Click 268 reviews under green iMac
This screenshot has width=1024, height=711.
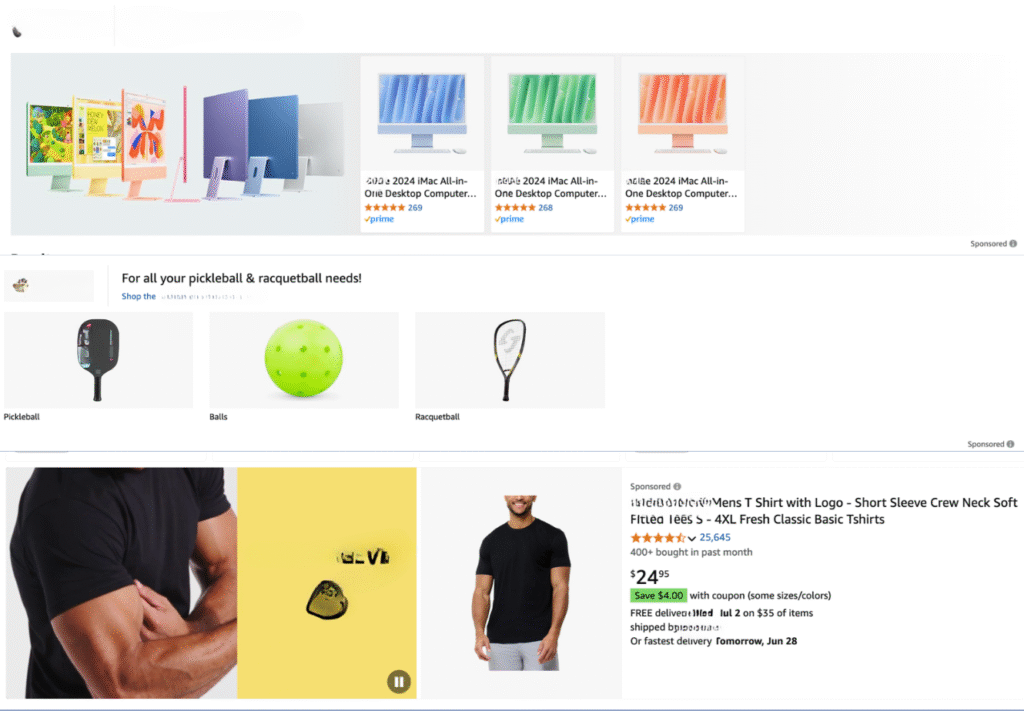tap(545, 208)
